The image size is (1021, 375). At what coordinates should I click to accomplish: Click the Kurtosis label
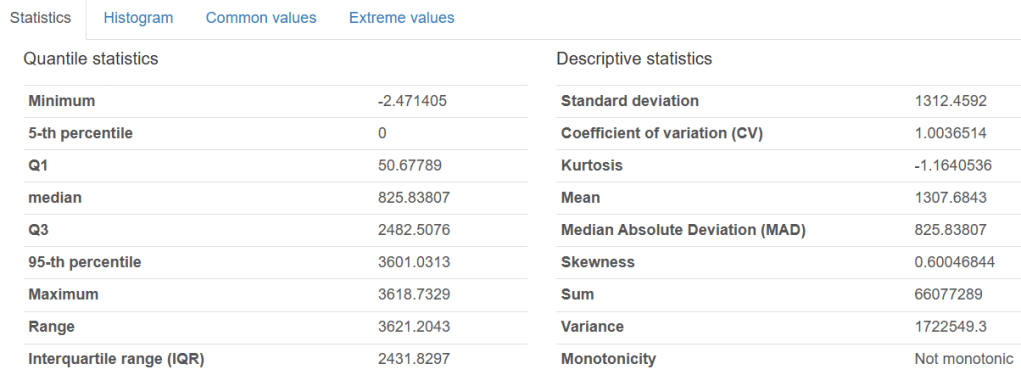tap(592, 165)
